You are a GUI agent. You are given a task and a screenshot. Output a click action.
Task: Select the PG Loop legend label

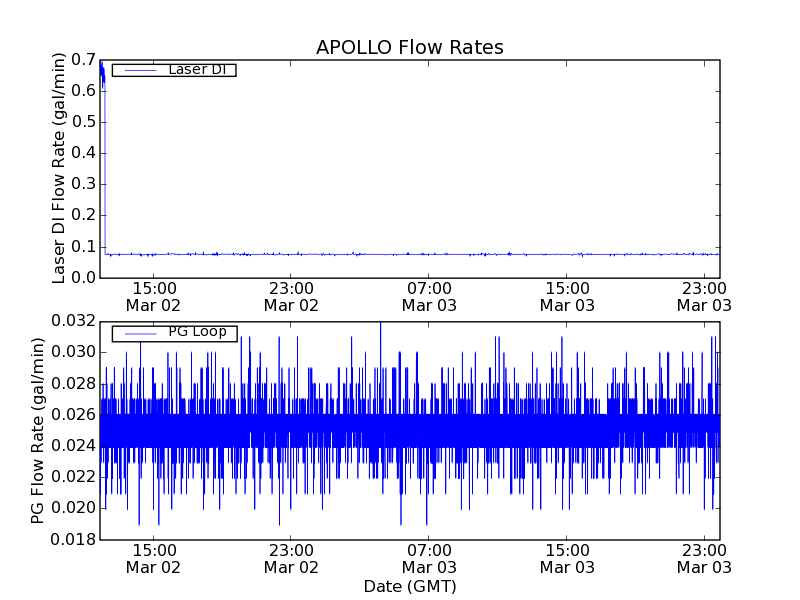197,332
